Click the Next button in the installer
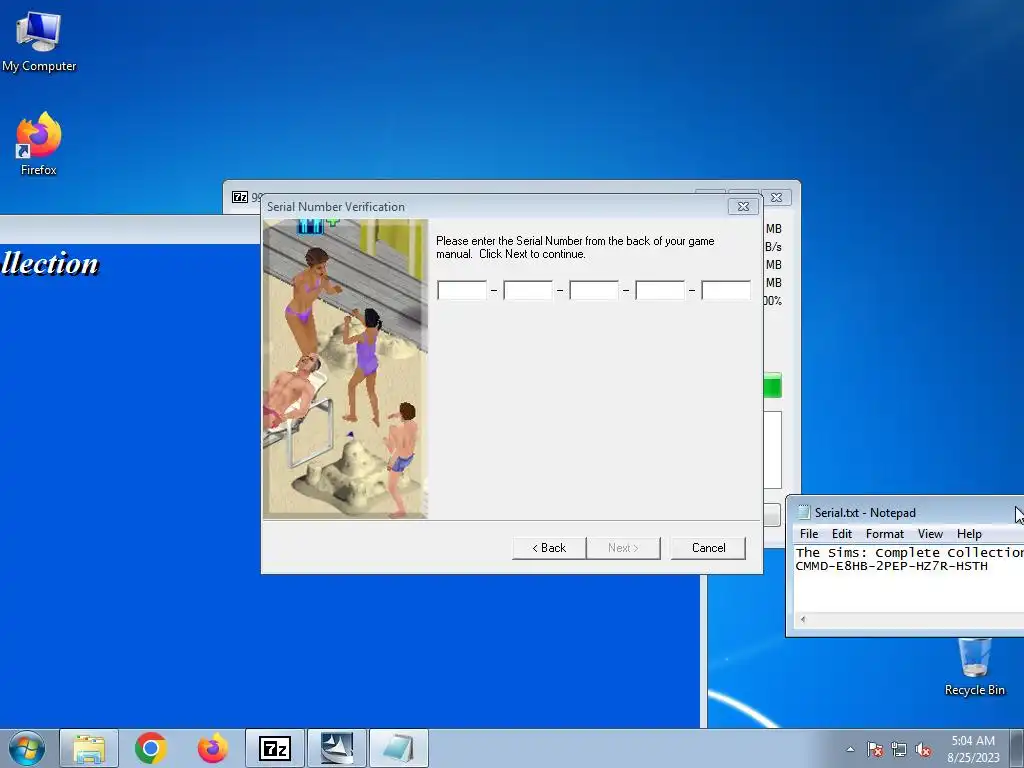 coord(623,548)
